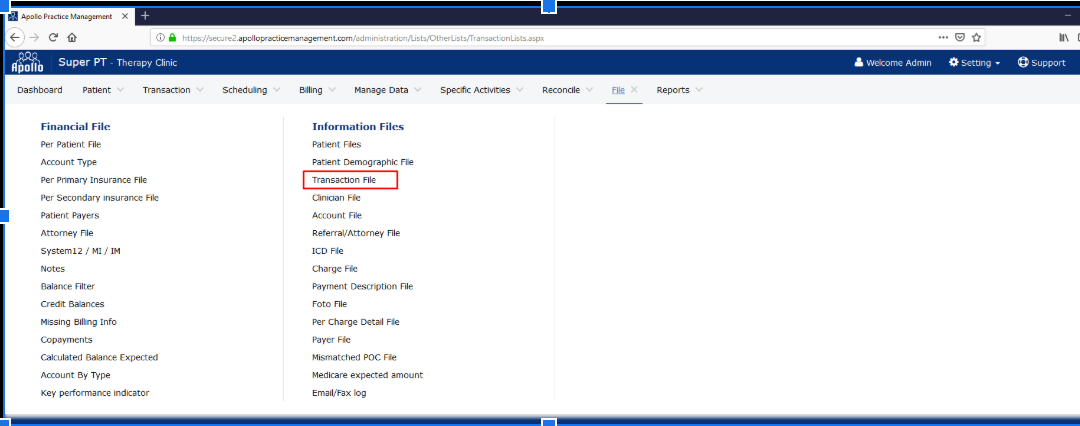Expand the Setting dropdown
Image resolution: width=1080 pixels, height=426 pixels.
[x=974, y=63]
